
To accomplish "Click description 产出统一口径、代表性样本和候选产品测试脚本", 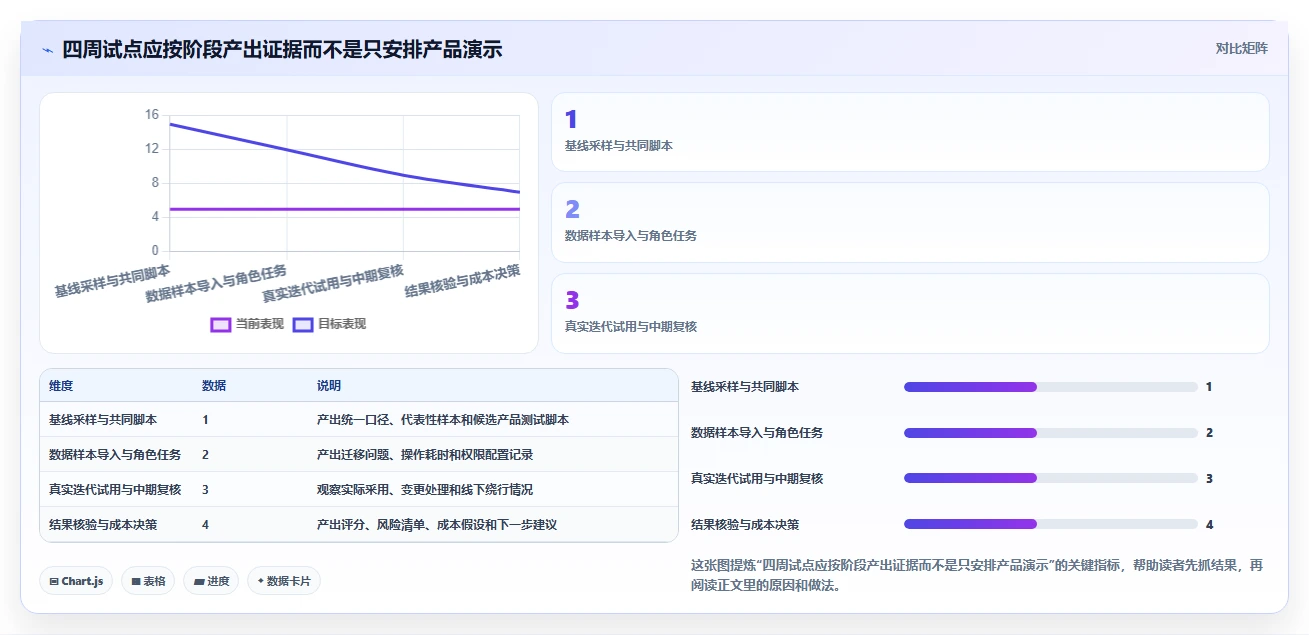I will pyautogui.click(x=443, y=420).
